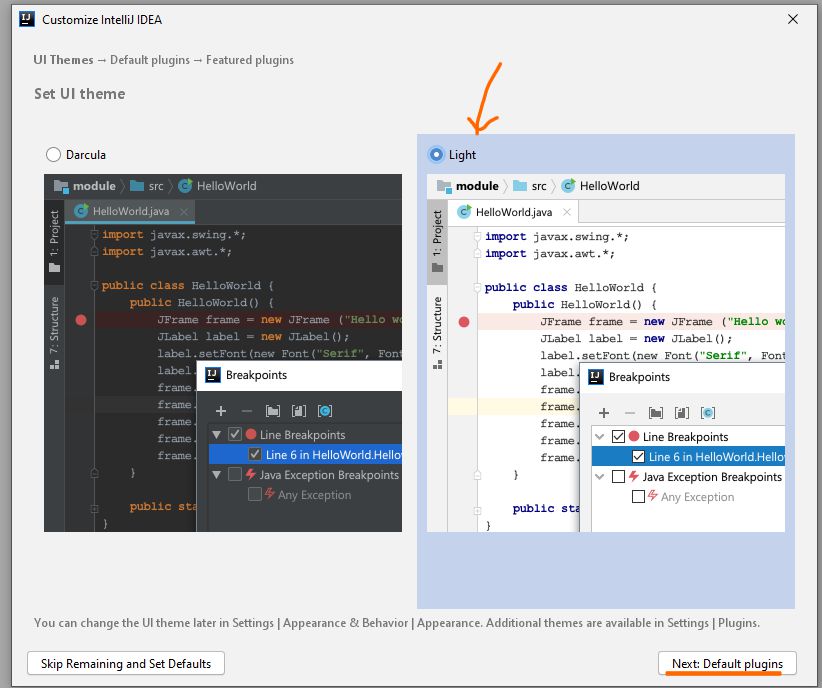Click the red breakpoint dot in Darcula preview
Viewport: 822px width, 688px height.
coord(81,320)
